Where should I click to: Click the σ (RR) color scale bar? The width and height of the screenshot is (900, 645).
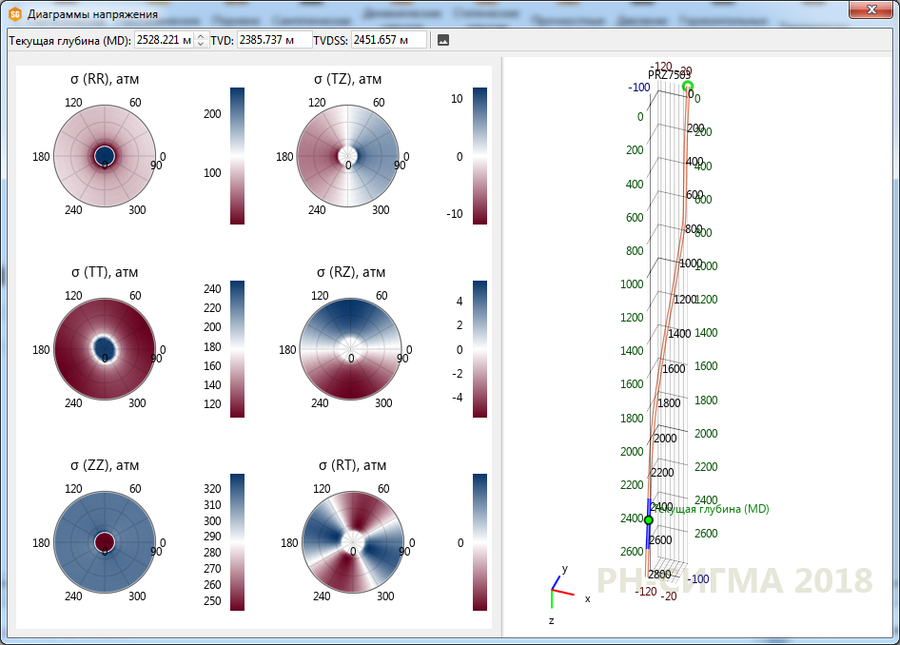click(x=237, y=155)
